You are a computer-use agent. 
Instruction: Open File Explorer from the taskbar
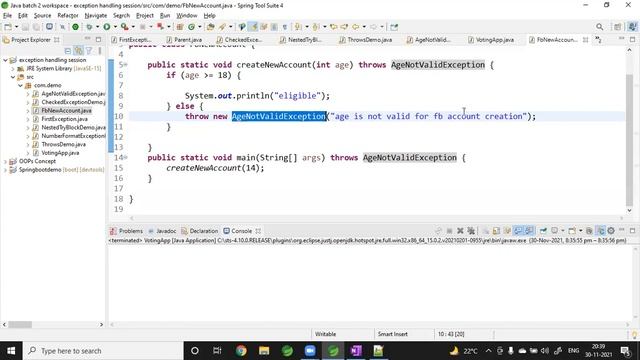click(264, 351)
